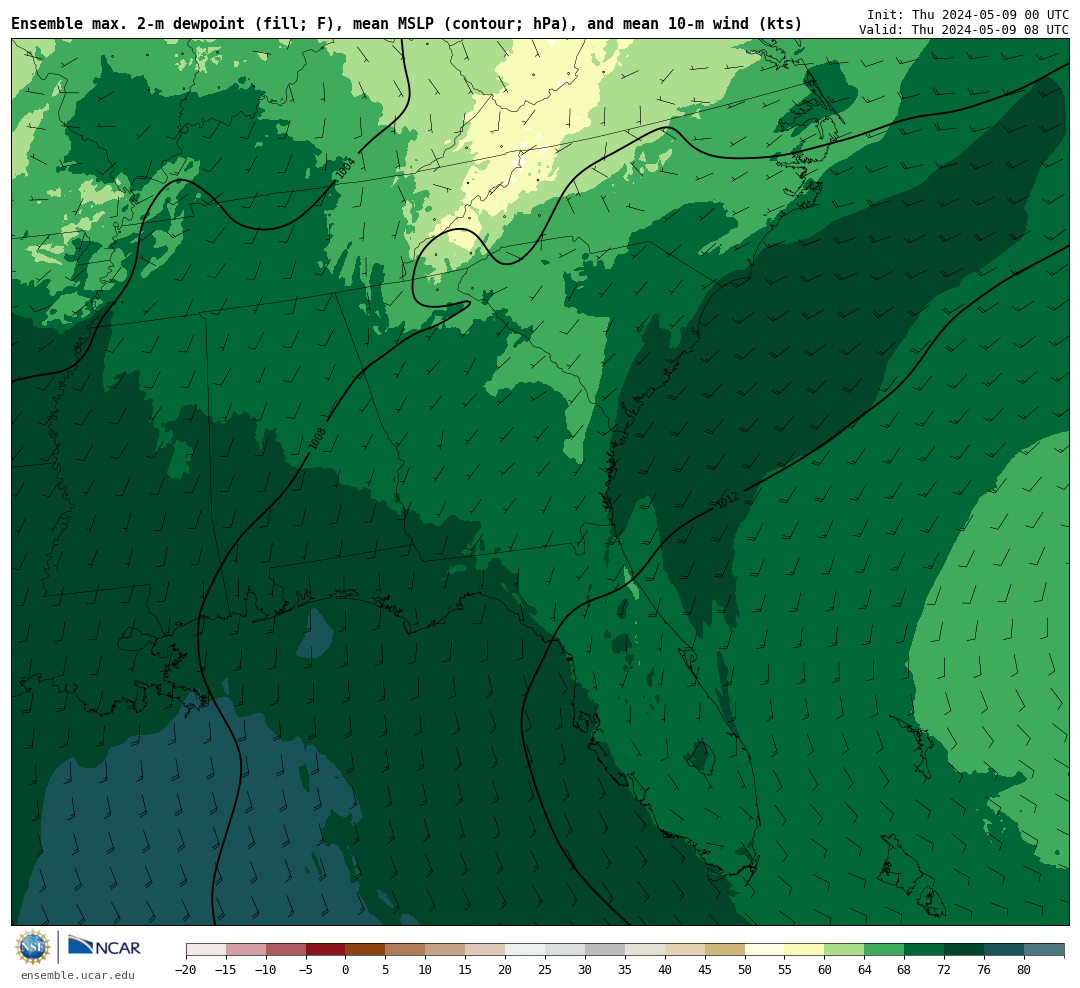Click the '−20' colorbar tick label
The width and height of the screenshot is (1080, 988).
pyautogui.click(x=186, y=969)
